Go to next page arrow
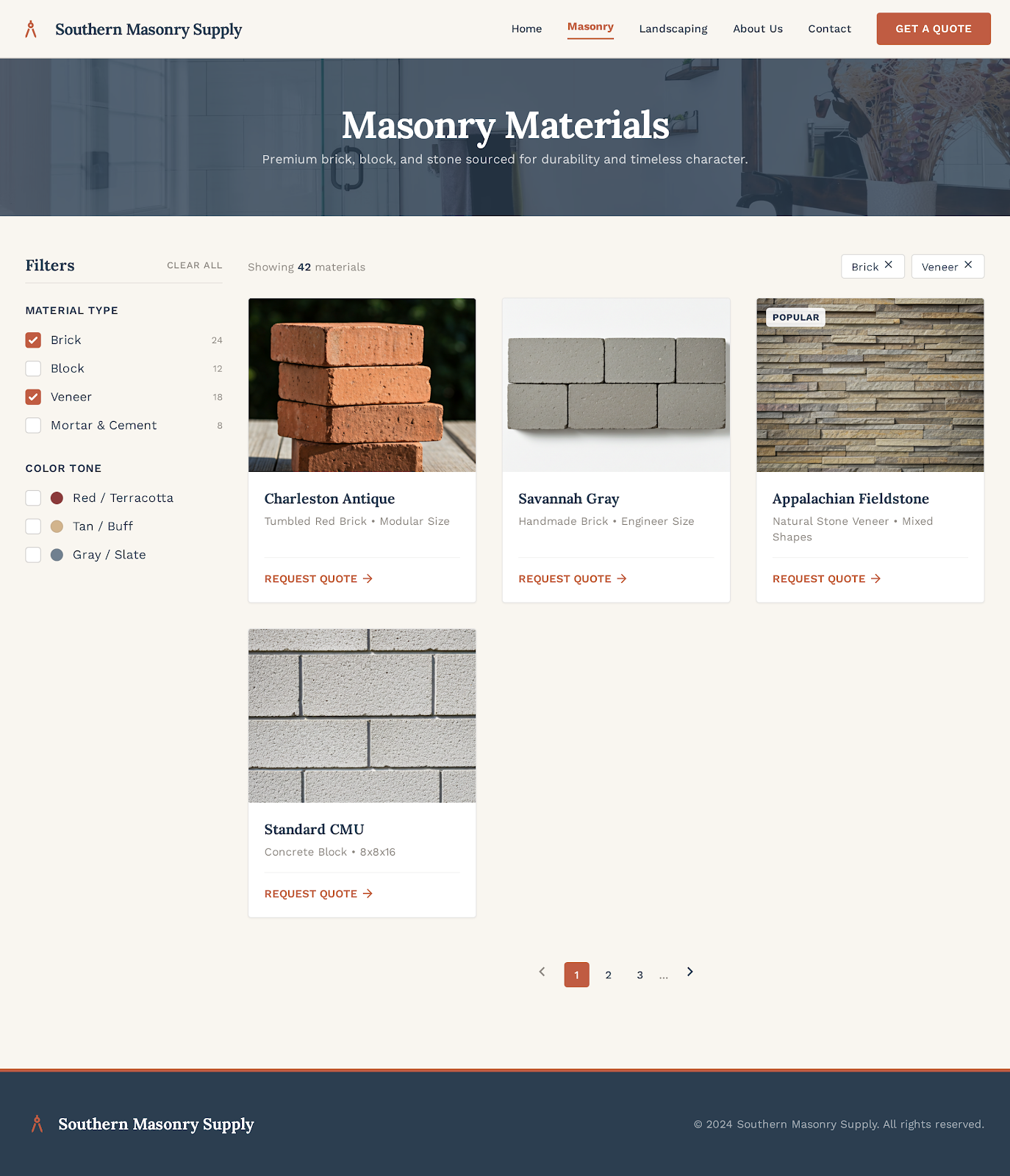Screen dimensions: 1010x1176 click(x=690, y=972)
